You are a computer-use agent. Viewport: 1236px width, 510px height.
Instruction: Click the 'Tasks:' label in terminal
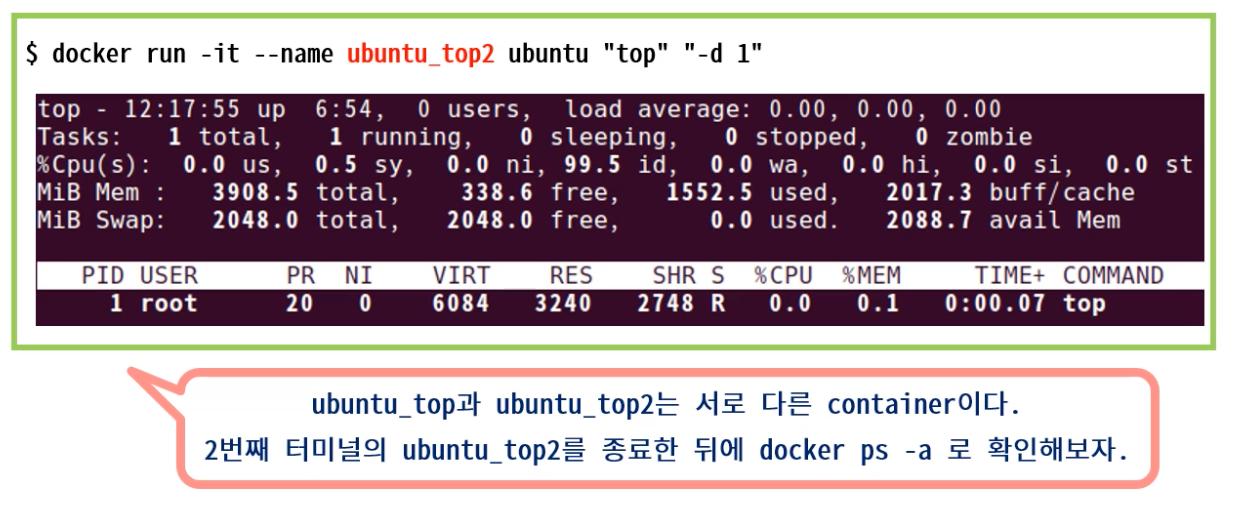coord(78,137)
